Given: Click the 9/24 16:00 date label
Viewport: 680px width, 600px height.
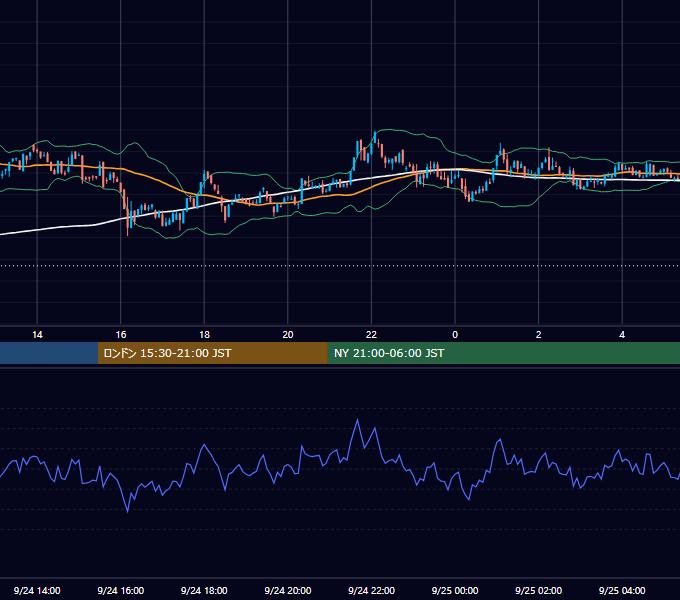Looking at the screenshot, I should point(121,590).
